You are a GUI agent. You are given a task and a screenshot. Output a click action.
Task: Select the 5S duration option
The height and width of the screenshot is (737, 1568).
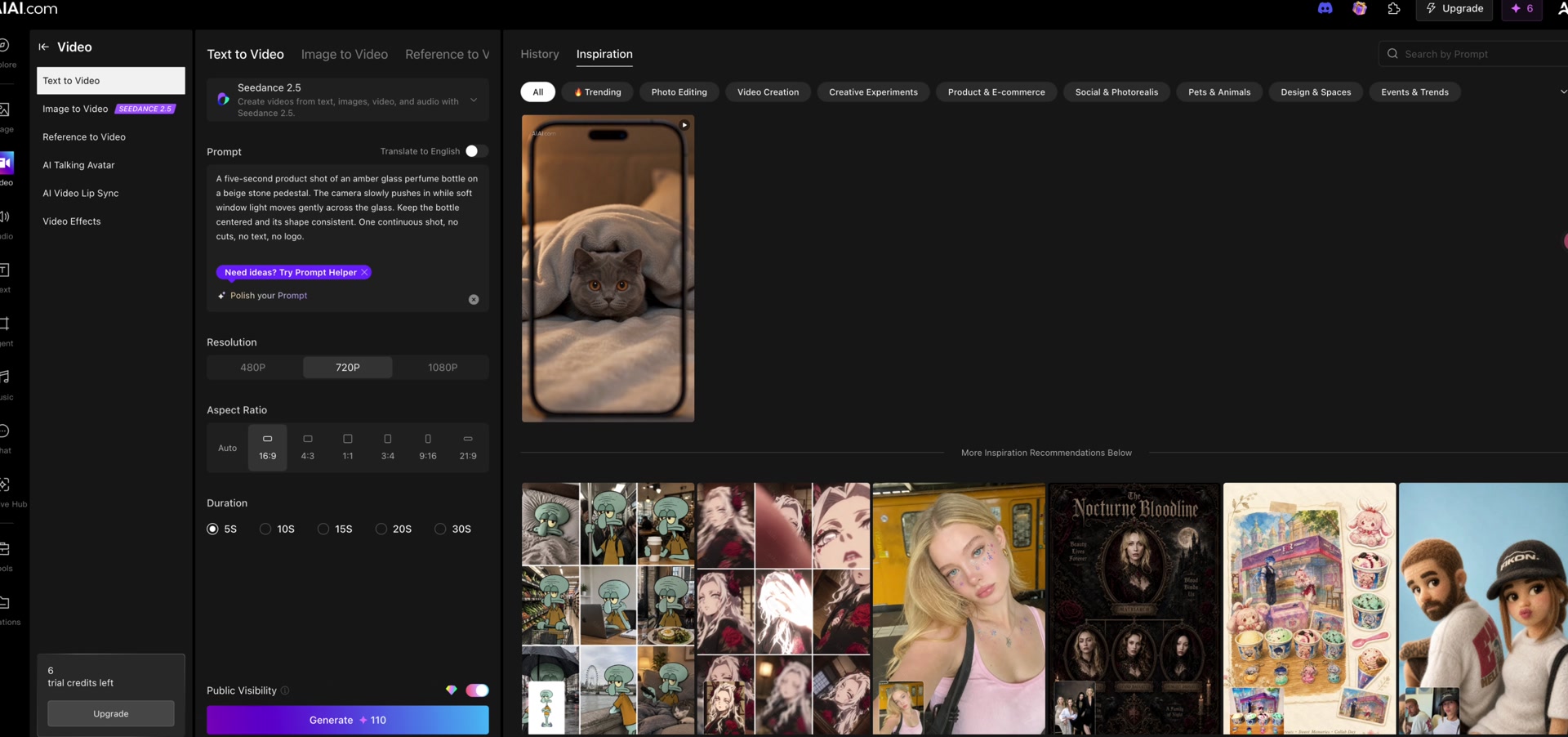coord(221,529)
